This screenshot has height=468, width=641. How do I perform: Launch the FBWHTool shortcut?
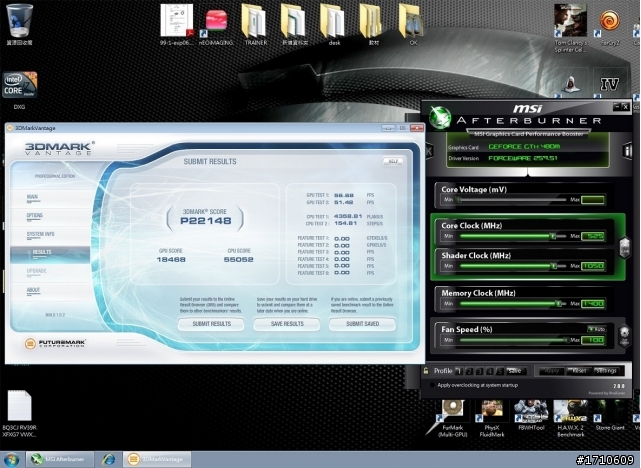pos(531,415)
